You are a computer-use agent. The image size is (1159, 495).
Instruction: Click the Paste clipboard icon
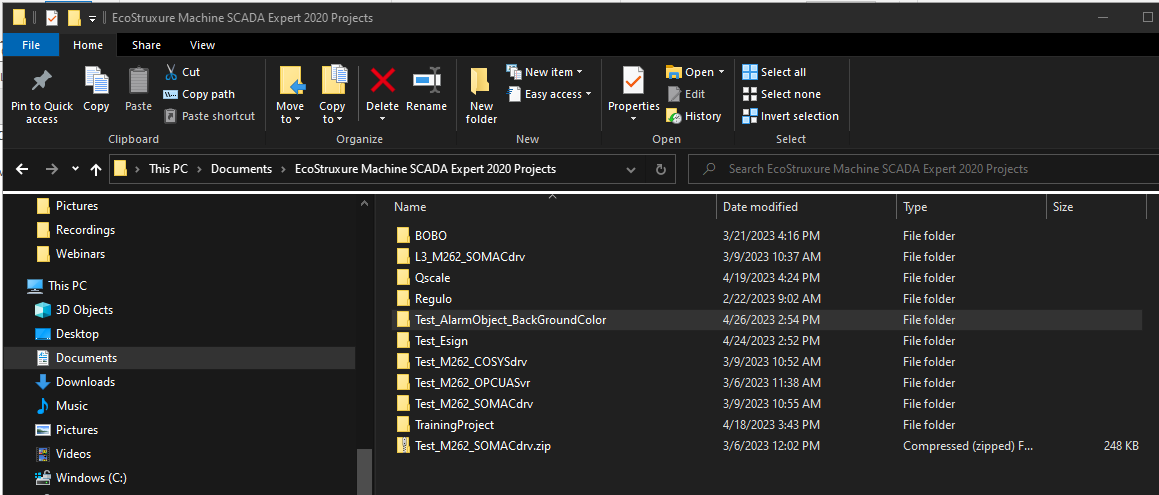coord(138,80)
